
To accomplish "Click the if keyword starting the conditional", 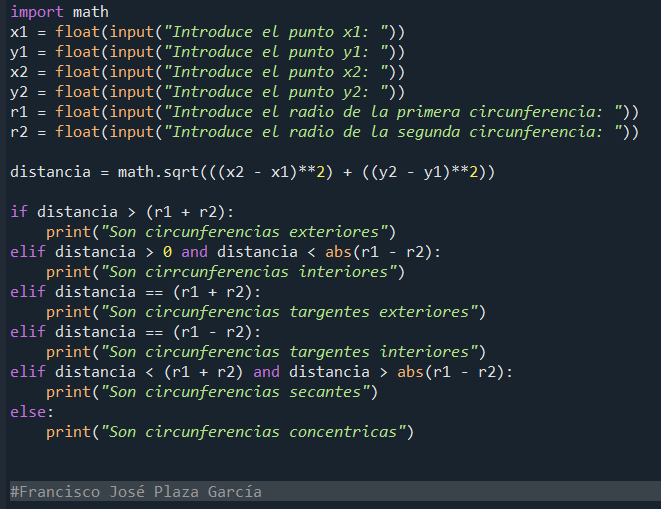I will coord(19,212).
